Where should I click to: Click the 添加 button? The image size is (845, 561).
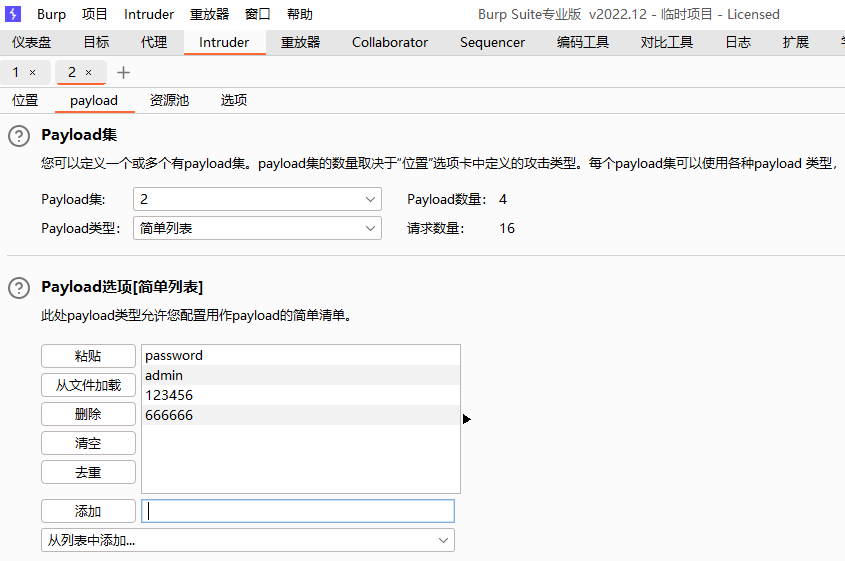point(88,511)
